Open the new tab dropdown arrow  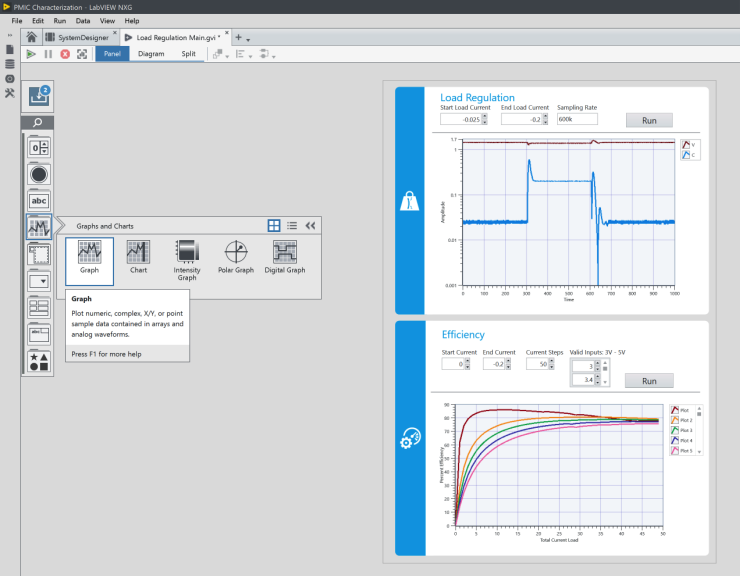[x=248, y=38]
